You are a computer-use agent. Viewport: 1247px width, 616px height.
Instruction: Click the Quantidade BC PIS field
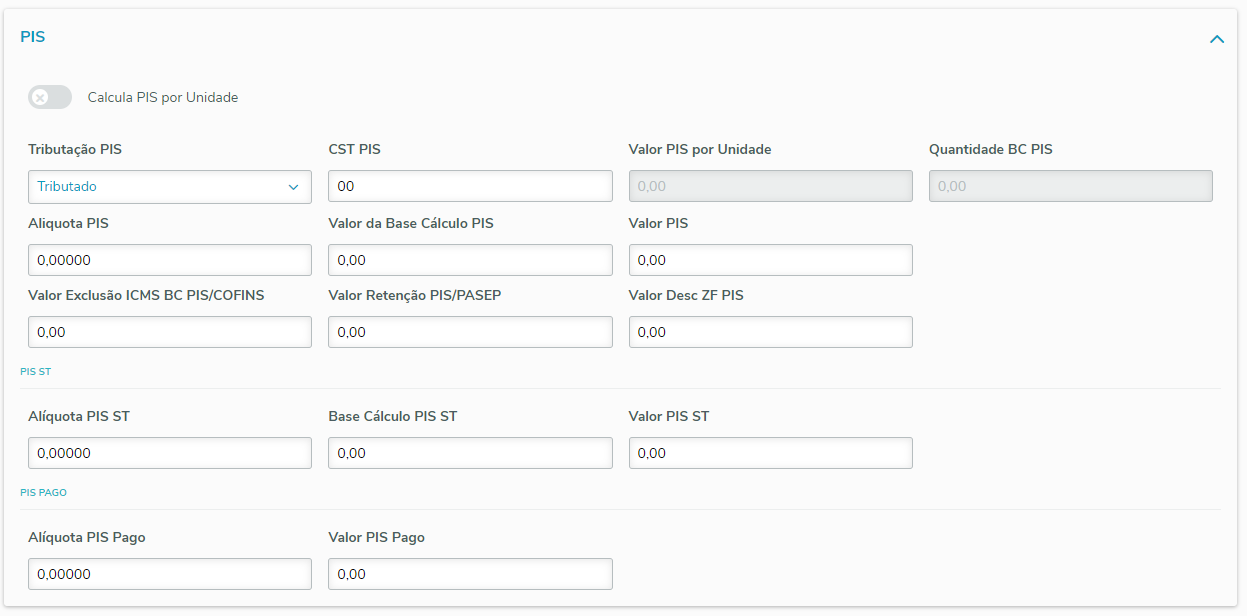(x=1070, y=187)
